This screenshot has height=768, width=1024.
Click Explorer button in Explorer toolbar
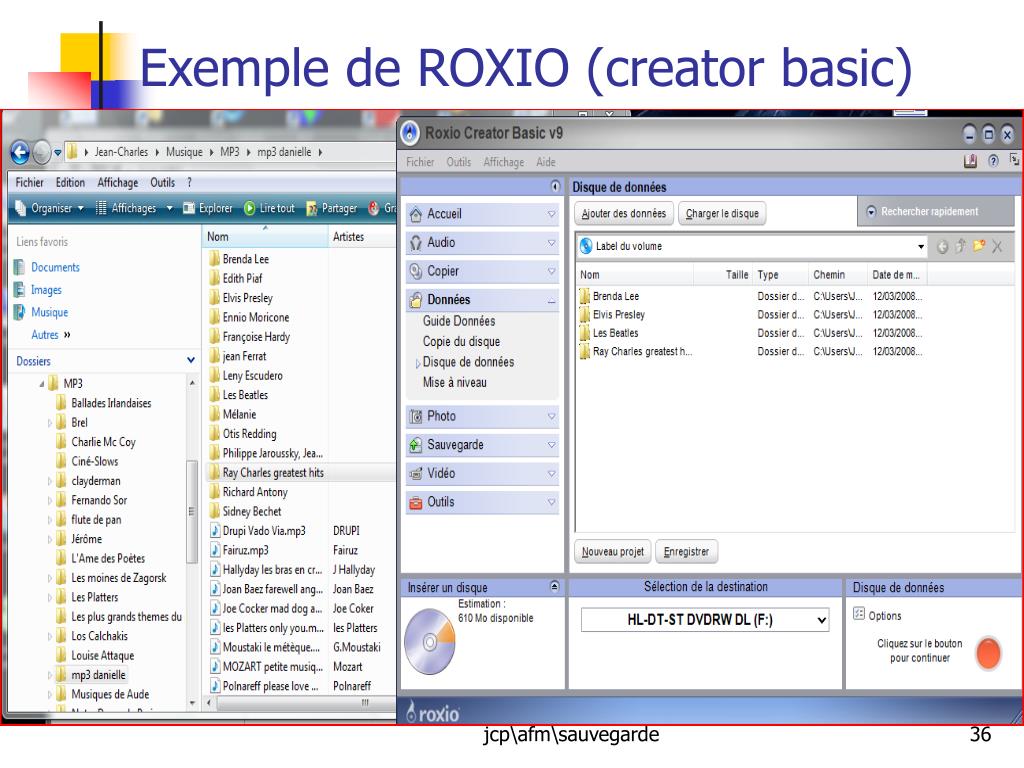point(208,208)
